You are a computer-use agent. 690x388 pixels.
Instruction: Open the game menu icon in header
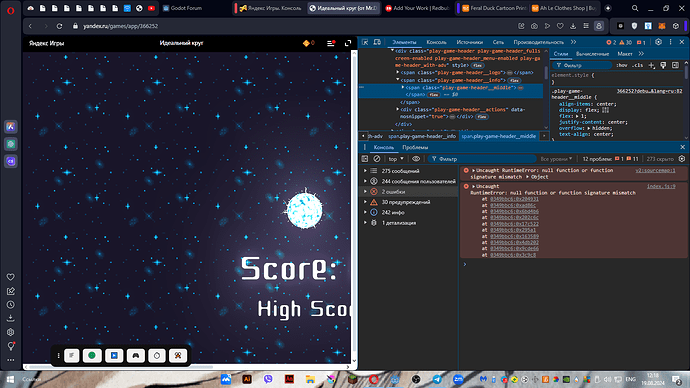(x=331, y=43)
